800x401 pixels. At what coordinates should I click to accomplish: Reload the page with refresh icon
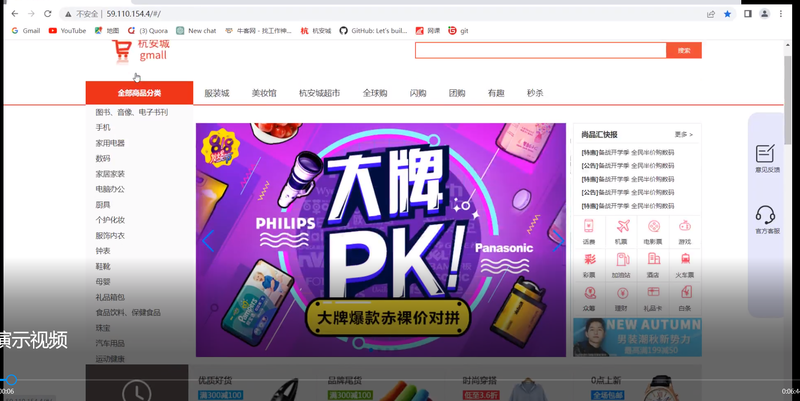[47, 14]
